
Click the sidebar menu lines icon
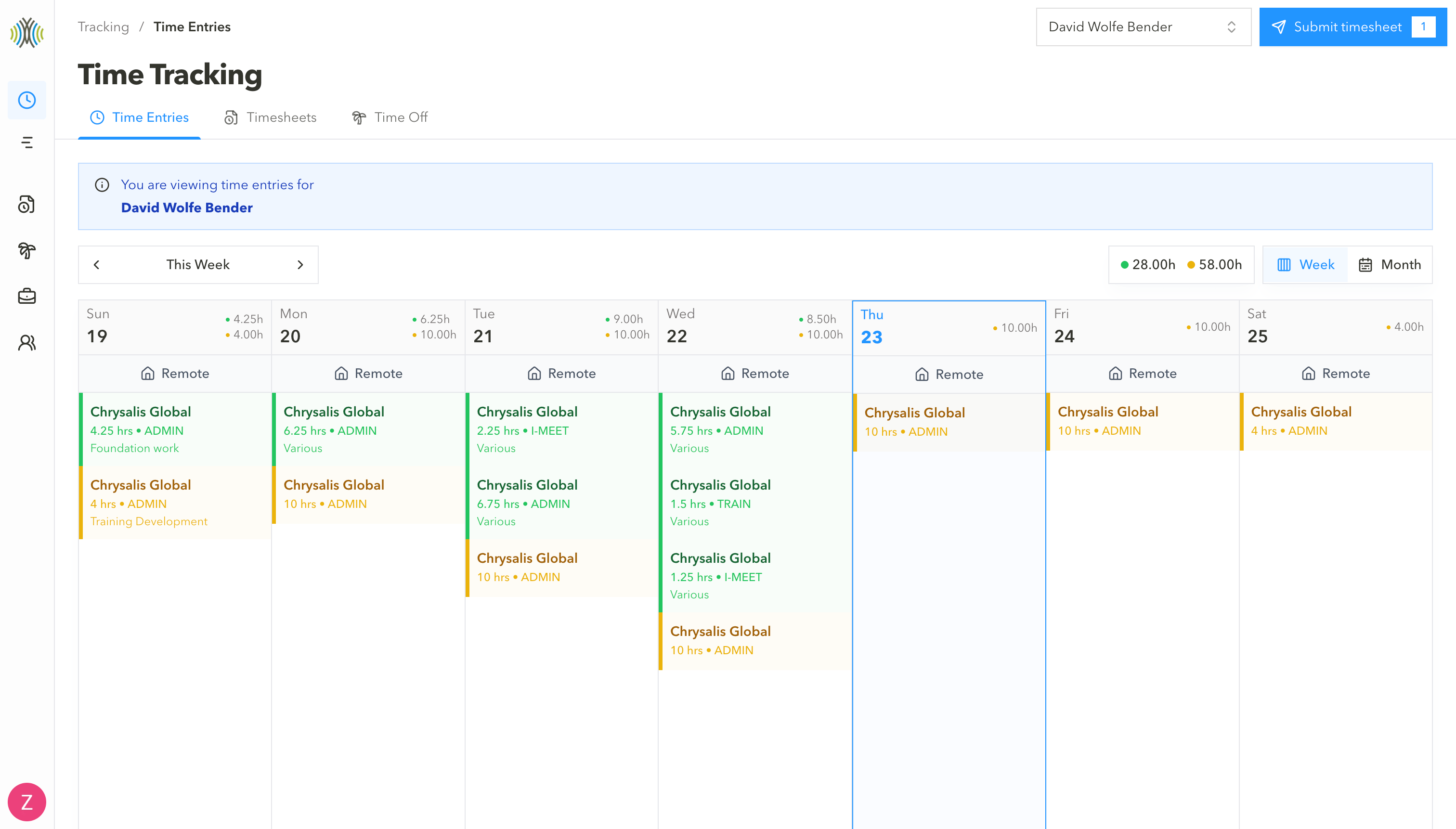[27, 142]
